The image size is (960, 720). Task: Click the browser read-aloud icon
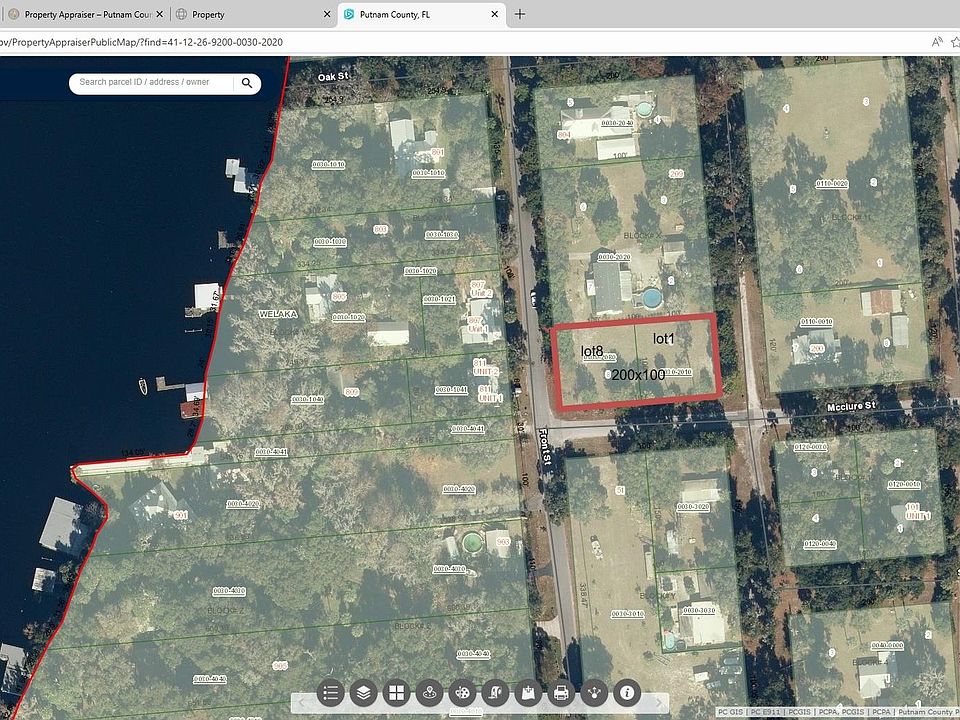pos(936,42)
